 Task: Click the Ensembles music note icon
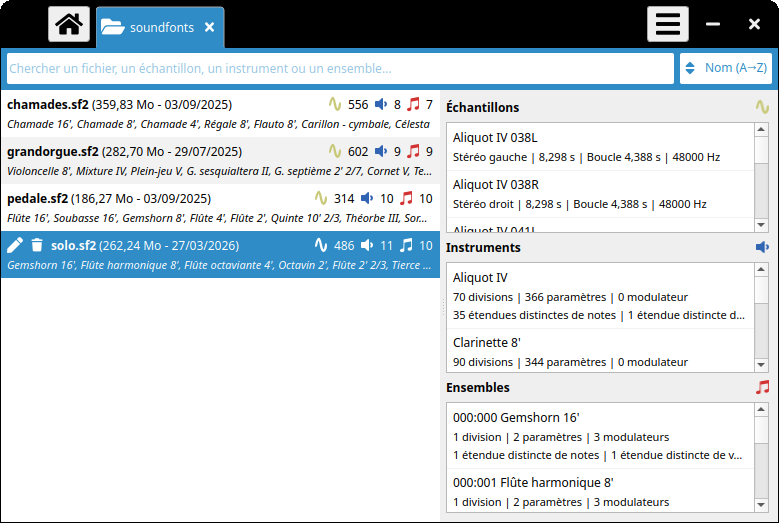[762, 387]
